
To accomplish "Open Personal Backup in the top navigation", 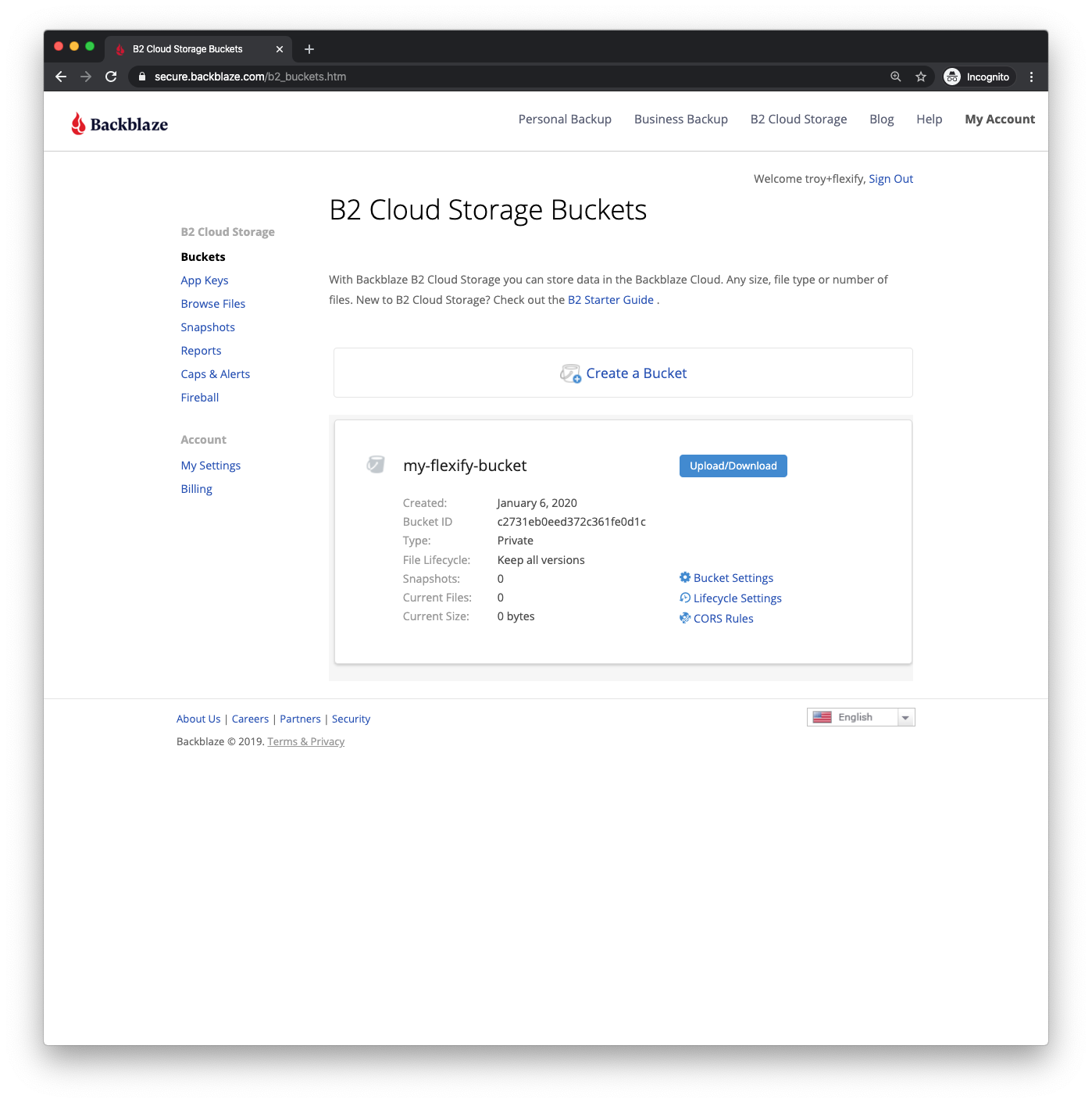I will pyautogui.click(x=565, y=119).
